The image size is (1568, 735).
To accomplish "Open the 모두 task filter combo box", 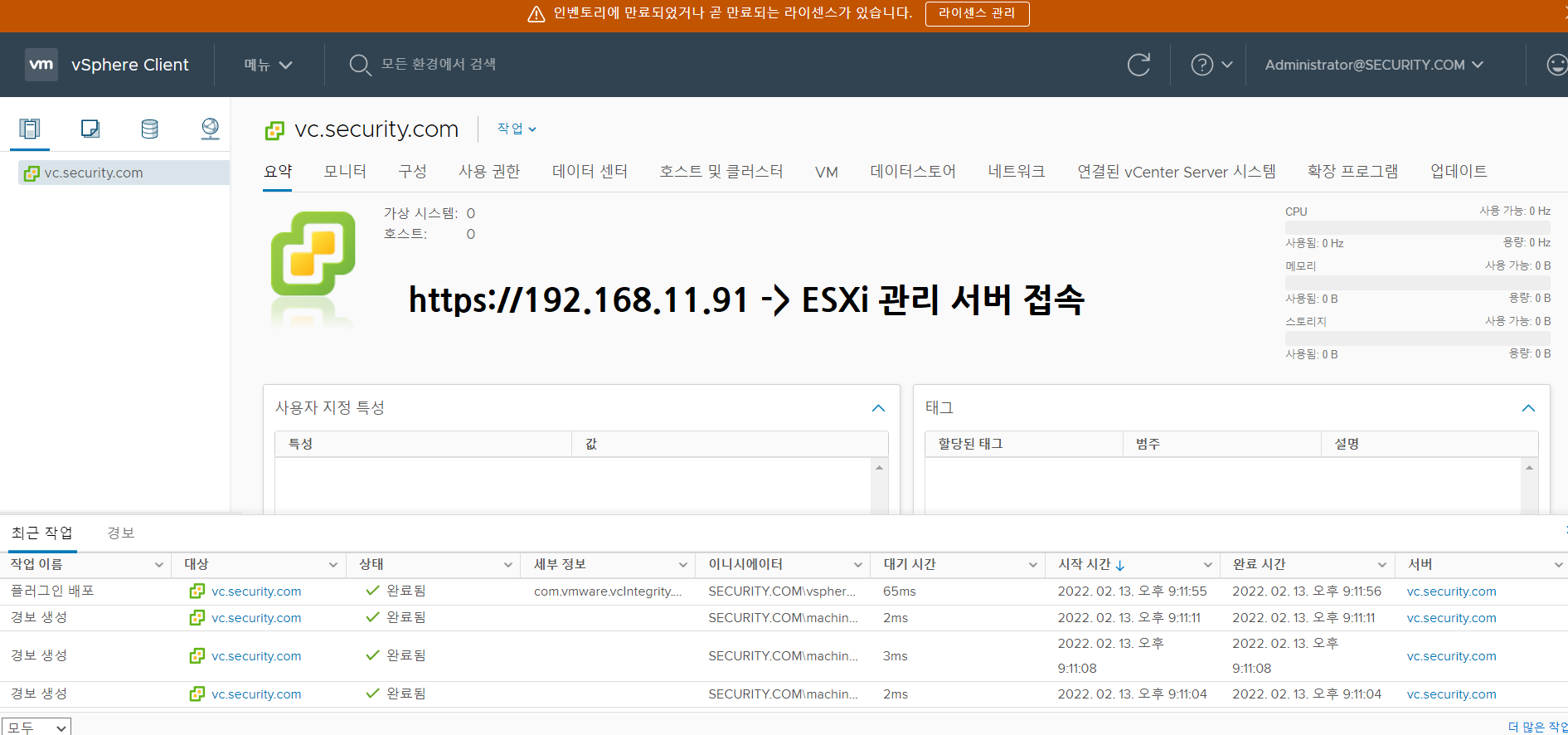I will pos(36,728).
